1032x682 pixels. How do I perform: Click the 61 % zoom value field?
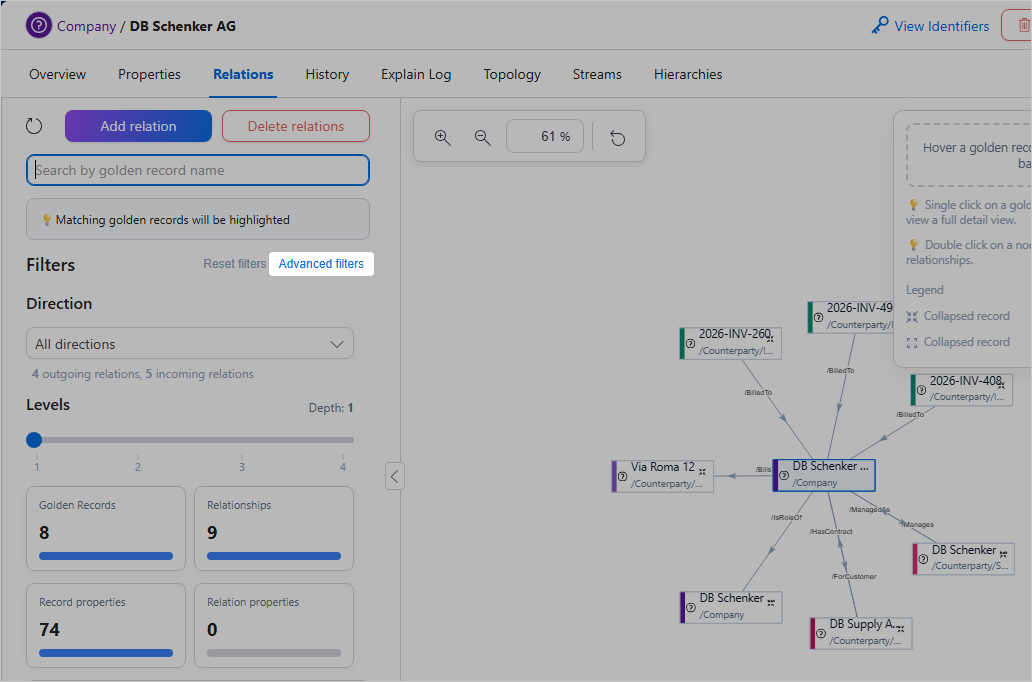(545, 136)
